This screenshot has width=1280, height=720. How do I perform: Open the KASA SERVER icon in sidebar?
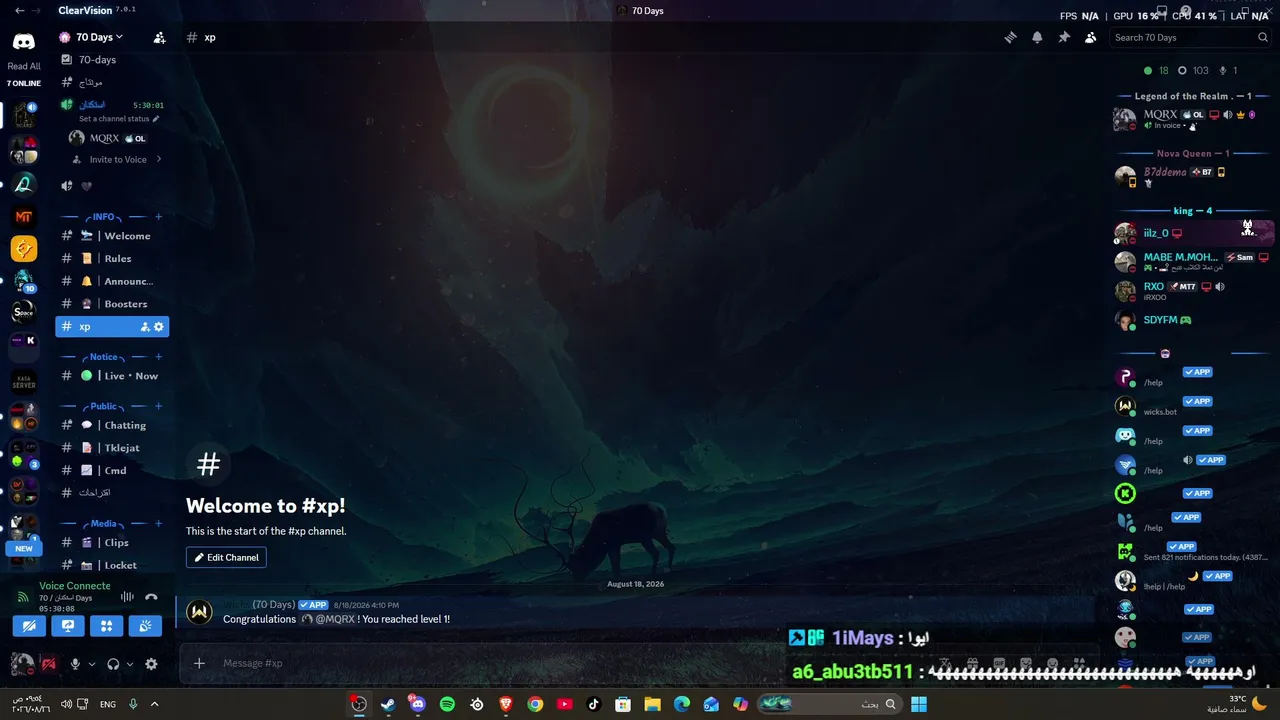point(24,381)
